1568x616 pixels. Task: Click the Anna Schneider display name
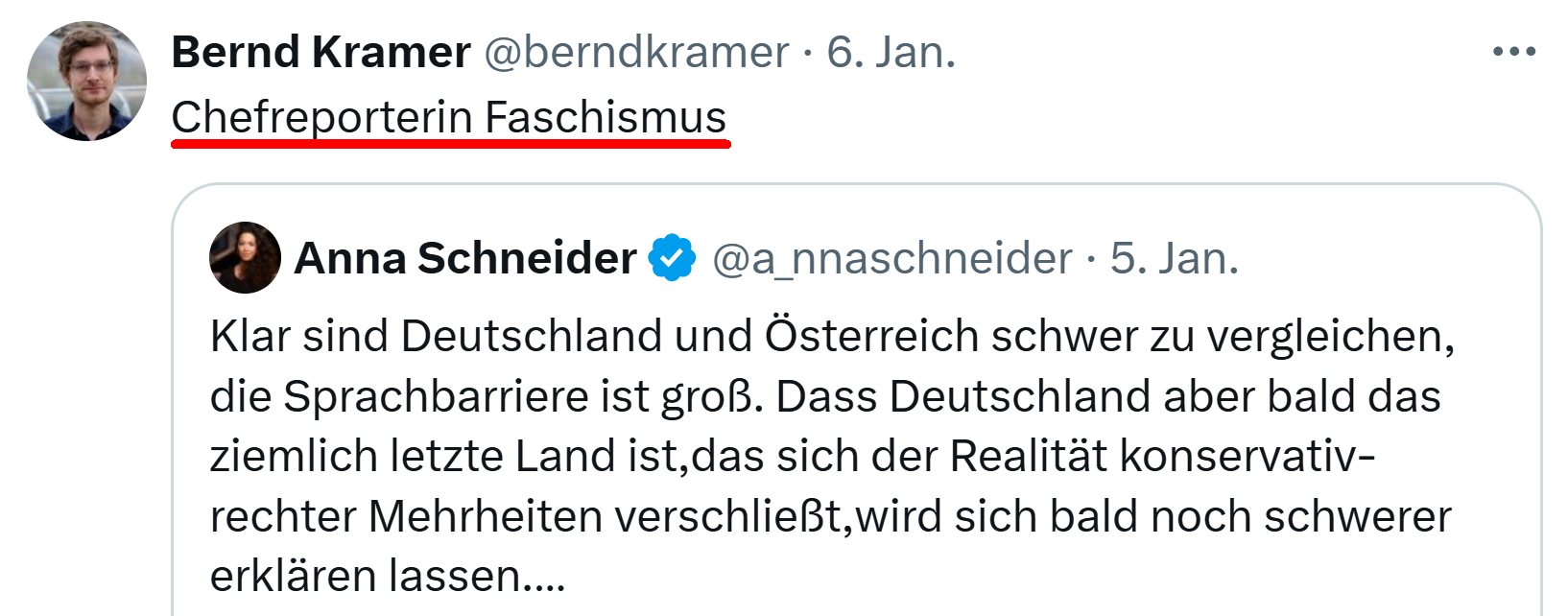pyautogui.click(x=464, y=258)
